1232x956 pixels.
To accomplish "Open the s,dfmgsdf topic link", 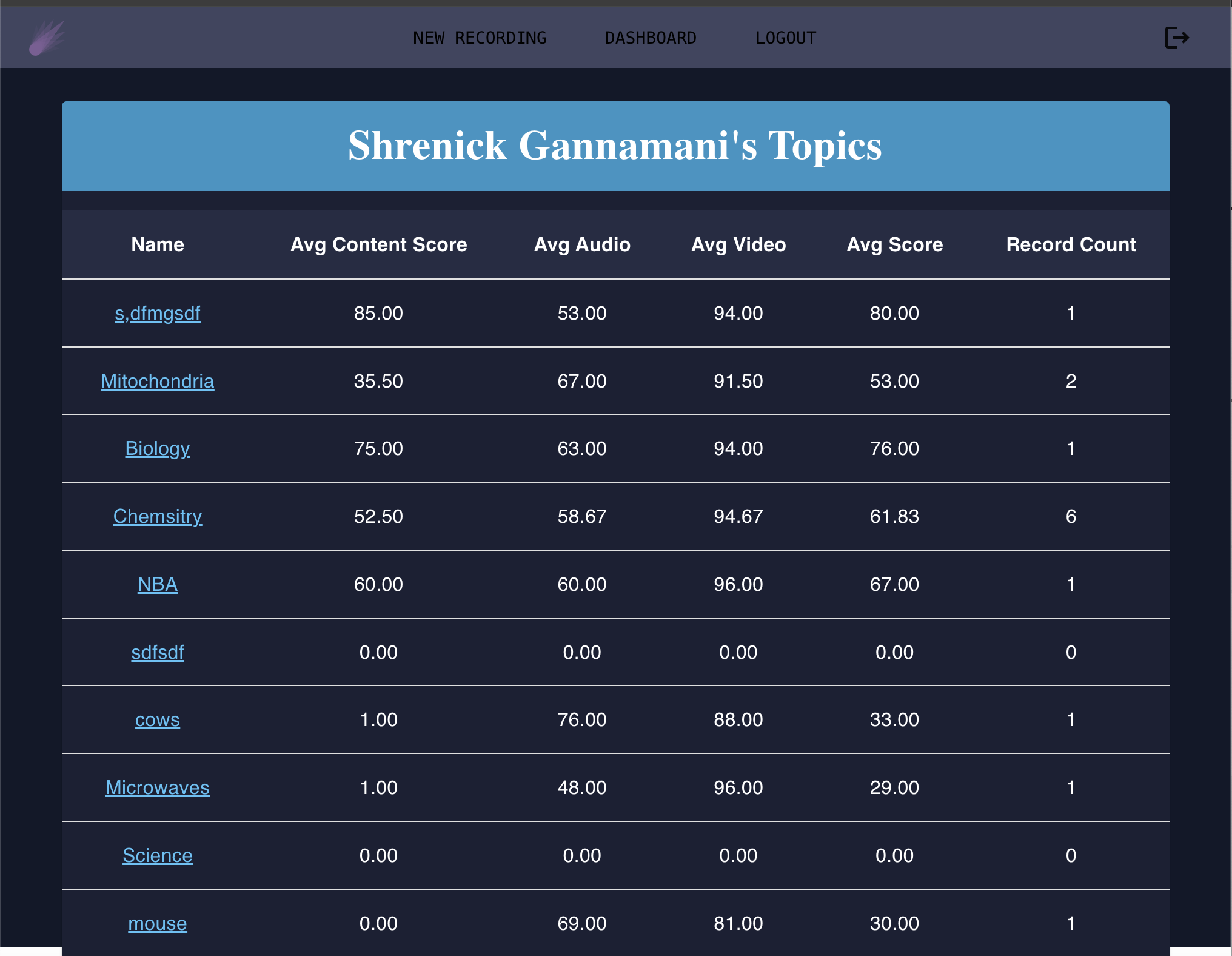I will [x=158, y=314].
